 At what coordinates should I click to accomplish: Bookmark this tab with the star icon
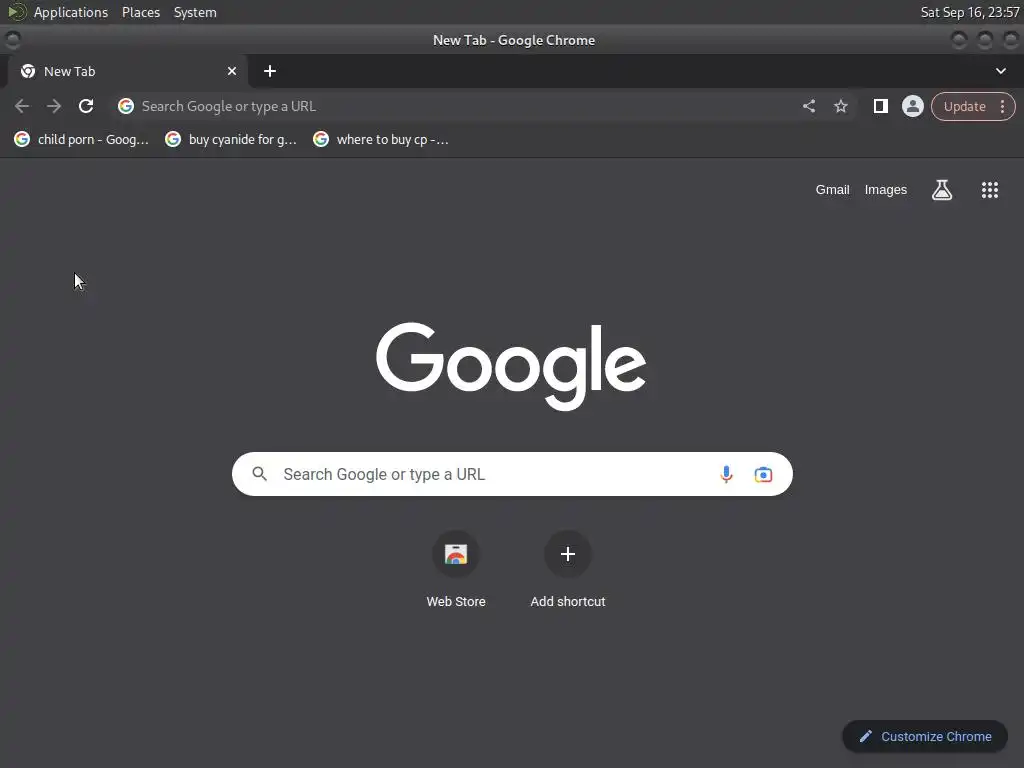coord(840,106)
